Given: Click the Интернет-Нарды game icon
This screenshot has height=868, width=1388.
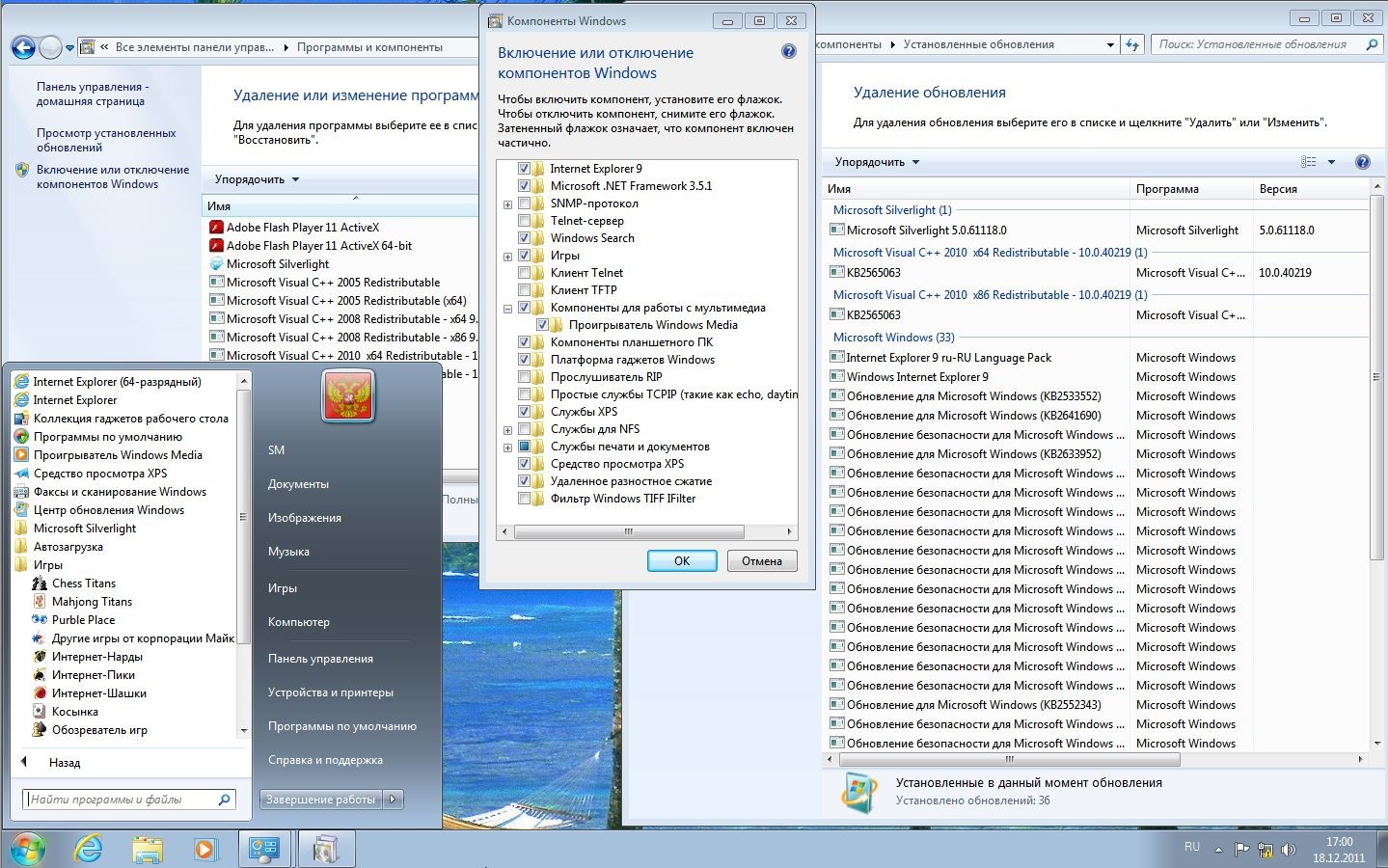Looking at the screenshot, I should point(40,657).
